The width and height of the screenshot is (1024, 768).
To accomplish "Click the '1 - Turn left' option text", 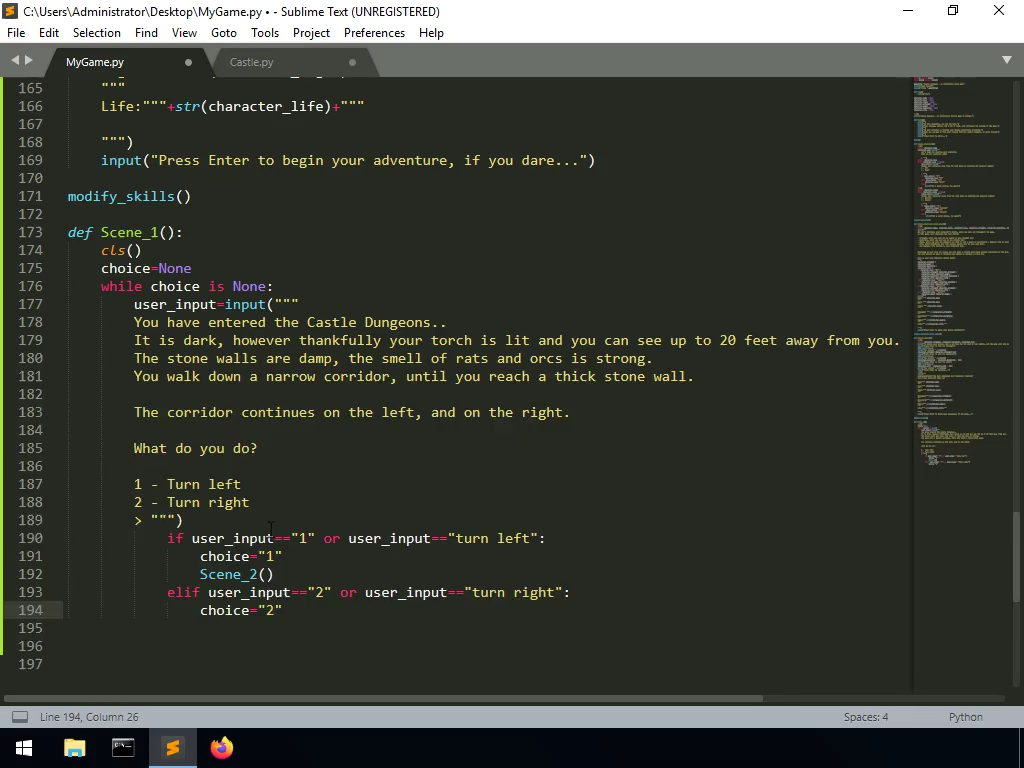I will 187,484.
